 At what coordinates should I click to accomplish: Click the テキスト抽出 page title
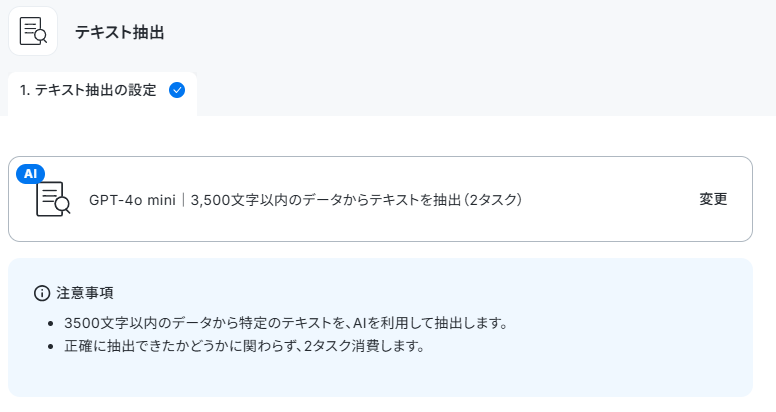[119, 33]
